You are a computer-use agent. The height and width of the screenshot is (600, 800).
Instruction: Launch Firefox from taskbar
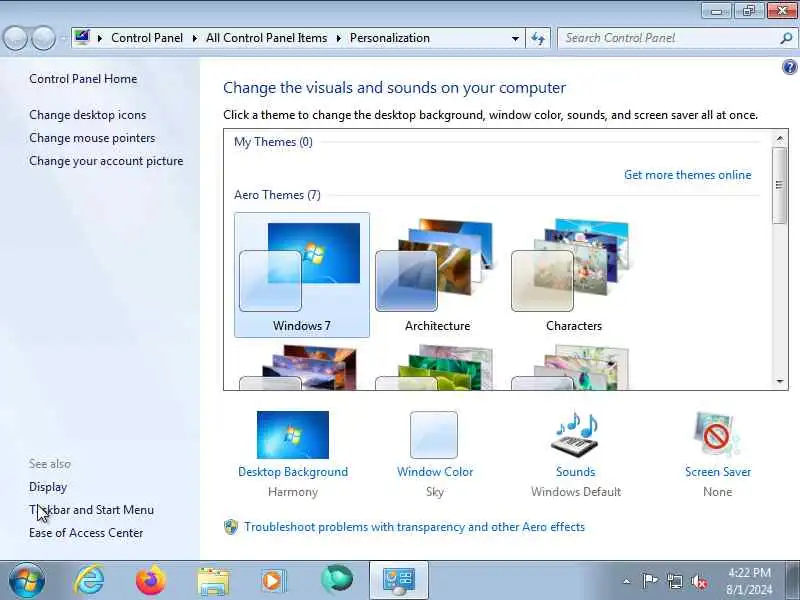pos(151,580)
